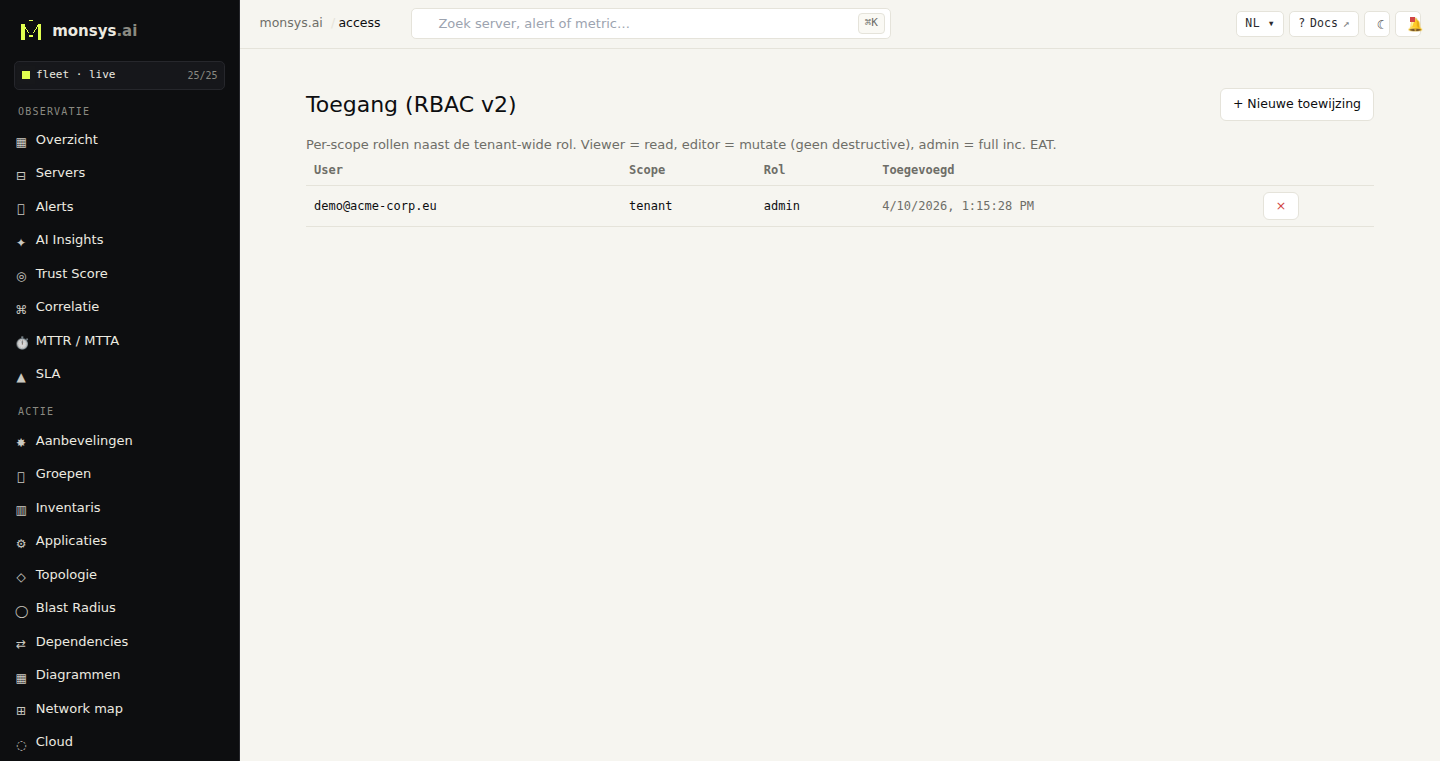Click the monsys.ai breadcrumb link
The width and height of the screenshot is (1440, 761).
(x=291, y=23)
